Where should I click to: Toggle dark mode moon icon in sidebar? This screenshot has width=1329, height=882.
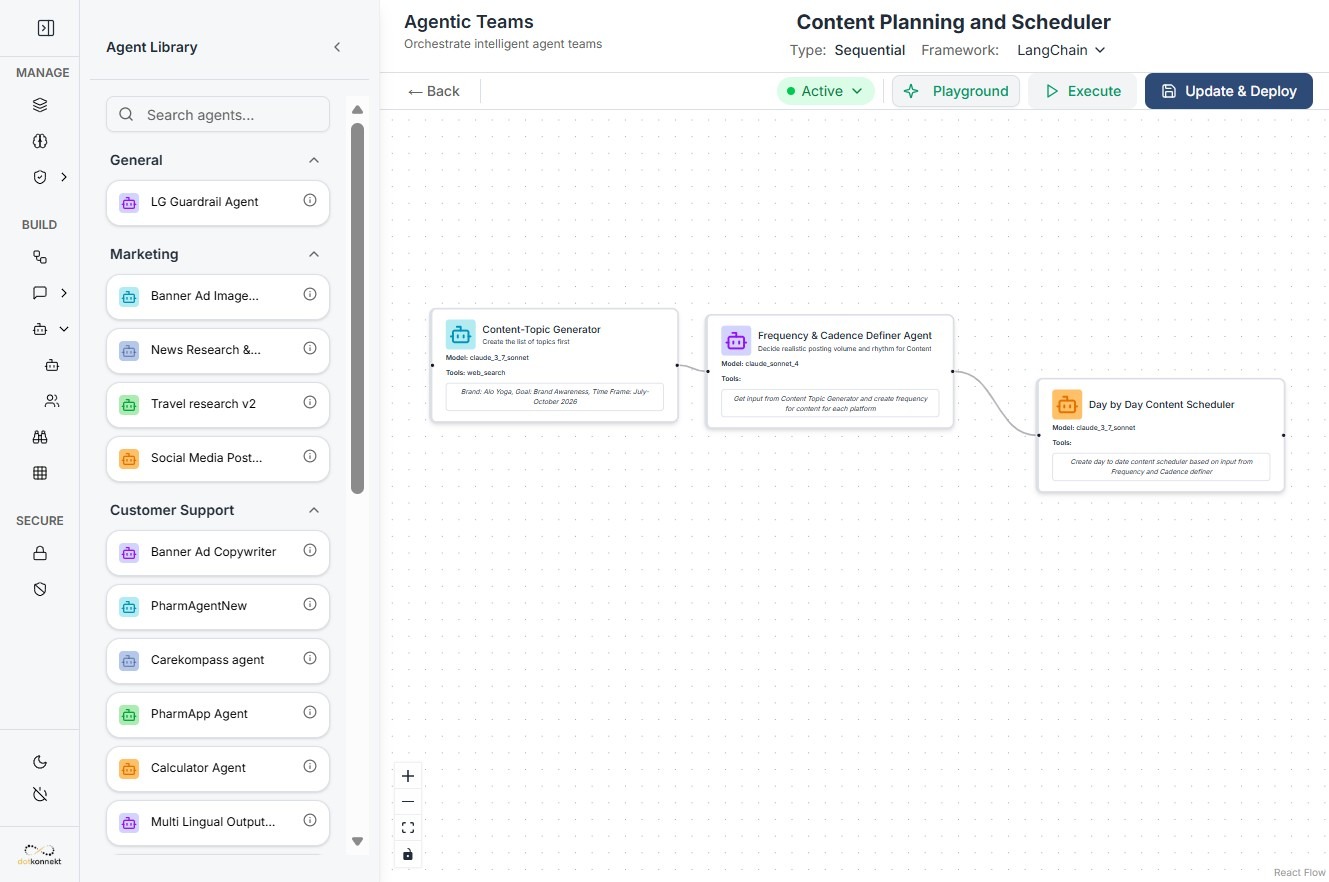(40, 762)
